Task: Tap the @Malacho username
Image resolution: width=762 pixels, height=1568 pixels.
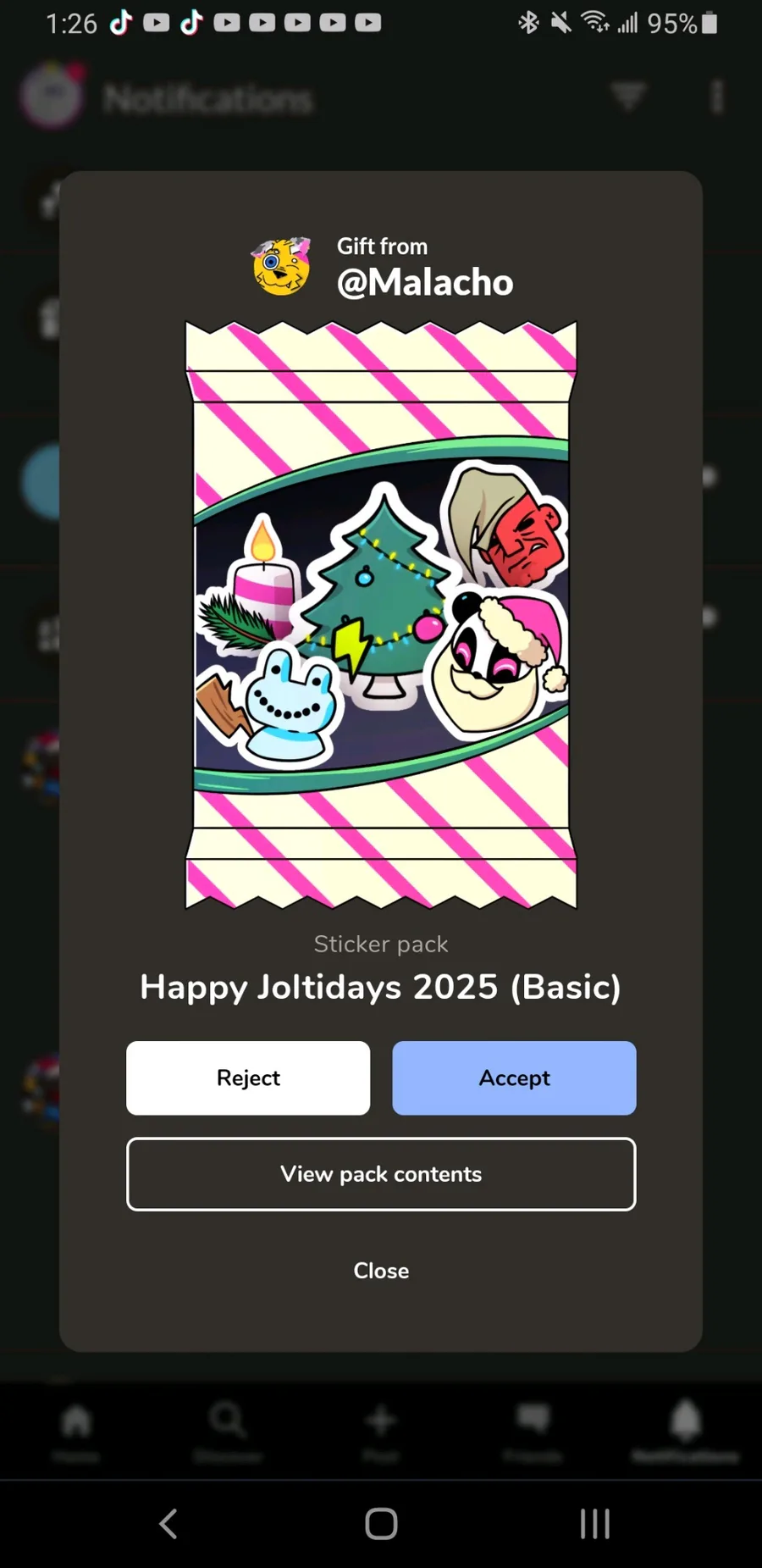Action: pos(425,283)
